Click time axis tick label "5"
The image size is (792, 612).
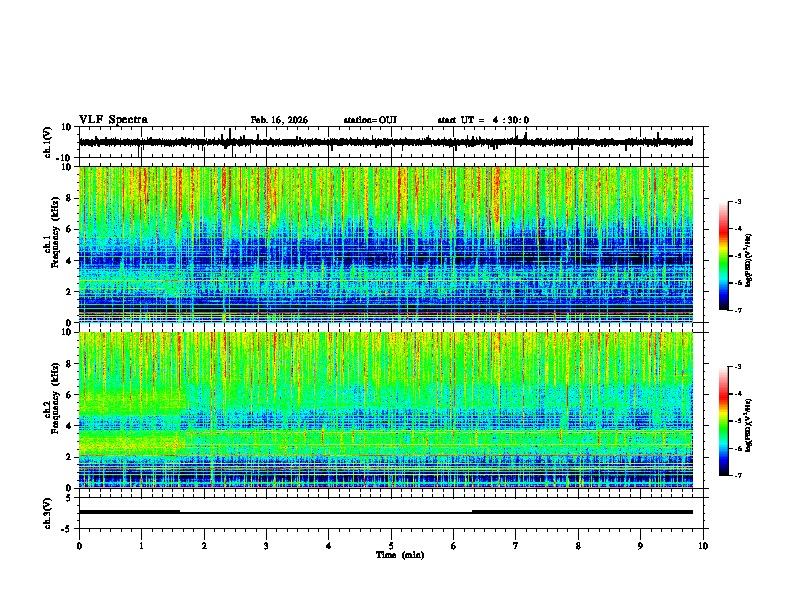tap(391, 546)
